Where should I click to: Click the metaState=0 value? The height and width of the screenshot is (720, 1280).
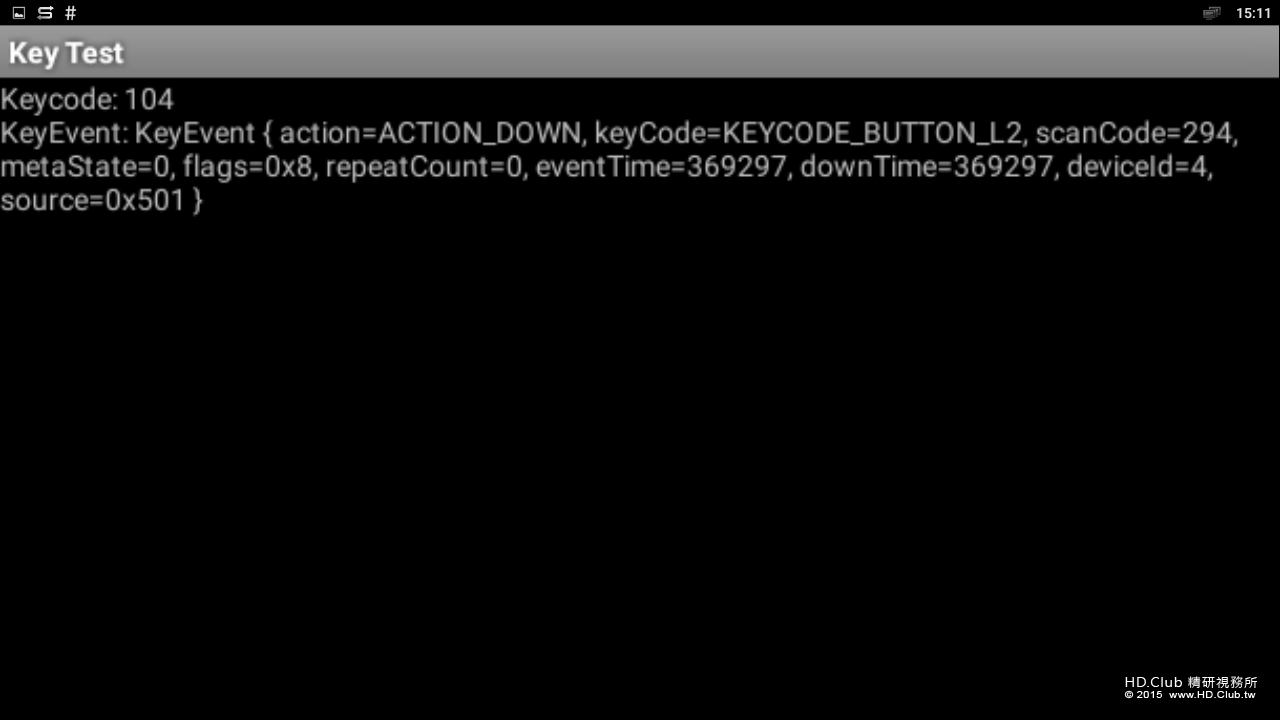click(86, 167)
